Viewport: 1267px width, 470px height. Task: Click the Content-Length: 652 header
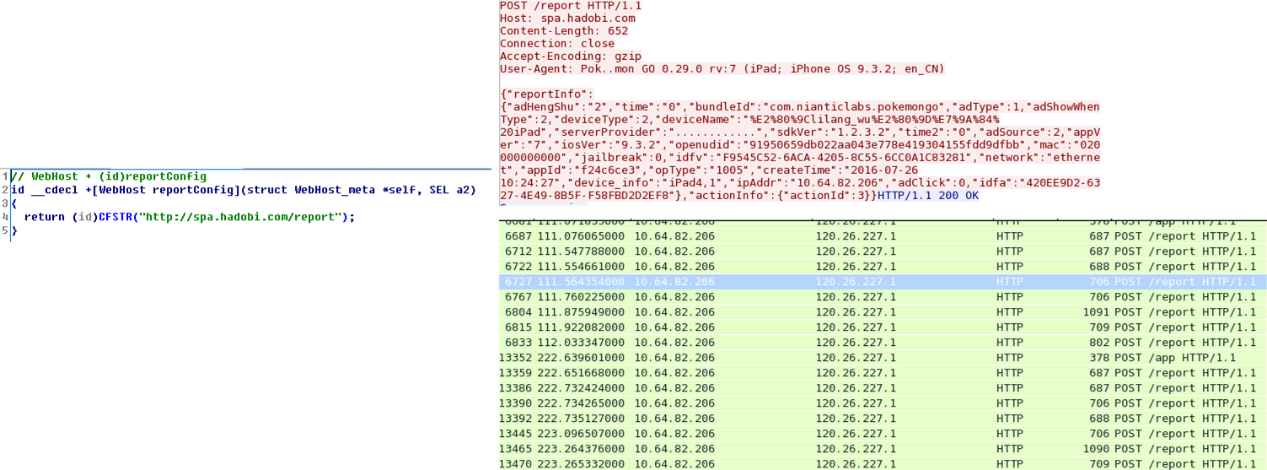(563, 32)
